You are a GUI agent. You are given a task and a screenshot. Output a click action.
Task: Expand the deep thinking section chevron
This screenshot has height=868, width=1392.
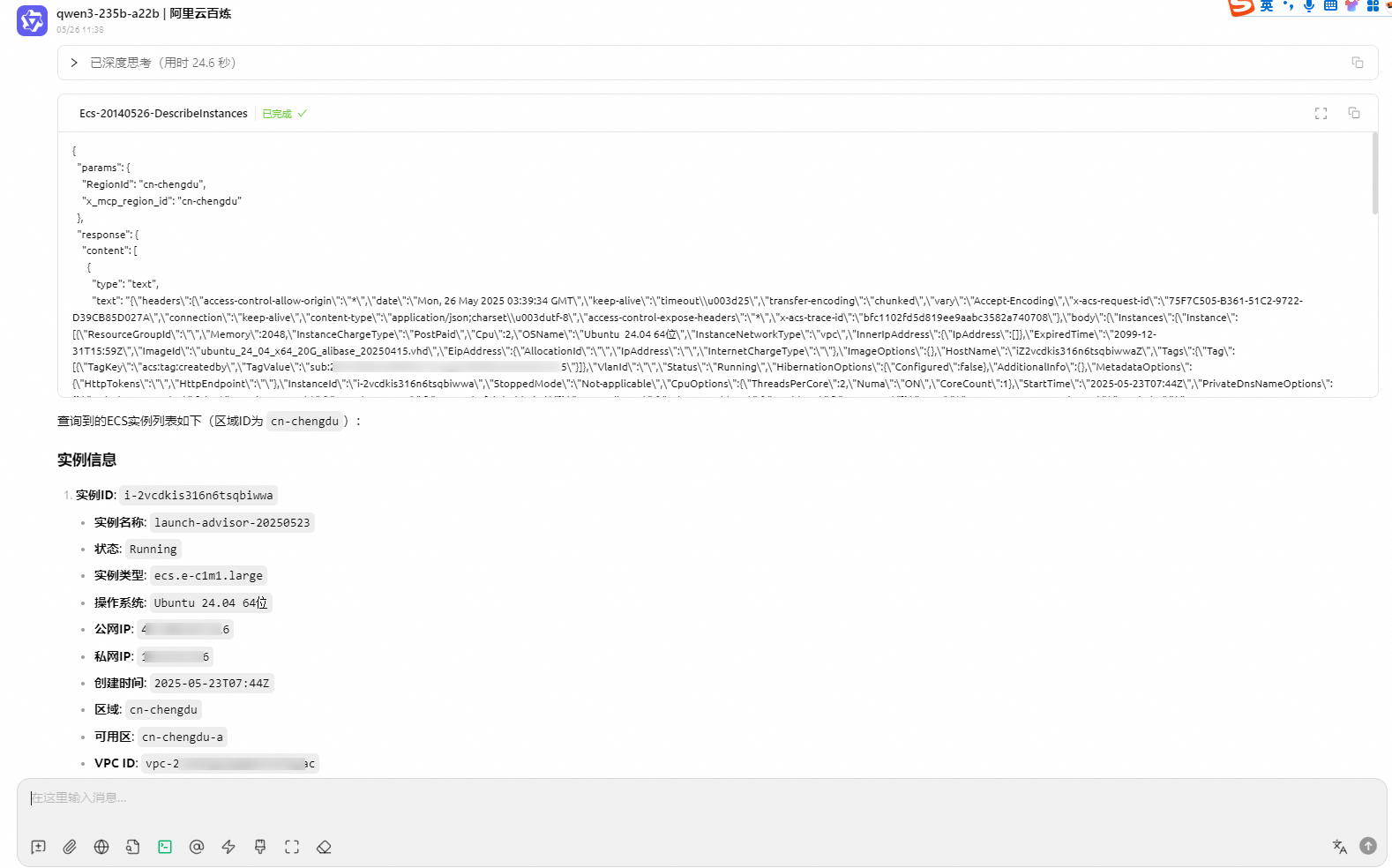(74, 63)
